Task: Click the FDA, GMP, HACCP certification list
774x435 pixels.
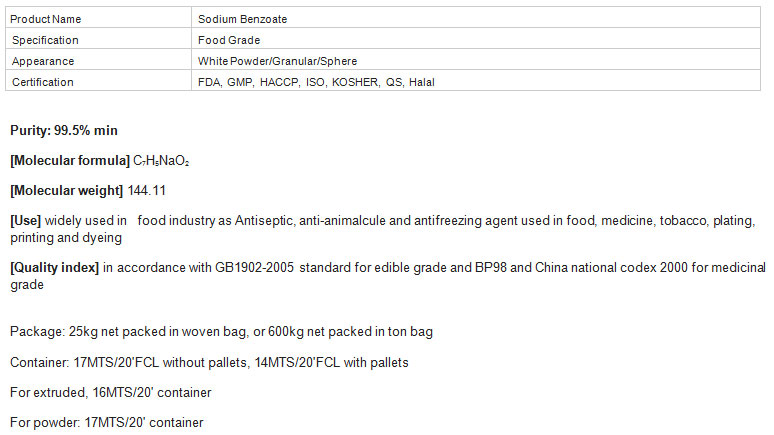Action: pyautogui.click(x=316, y=82)
